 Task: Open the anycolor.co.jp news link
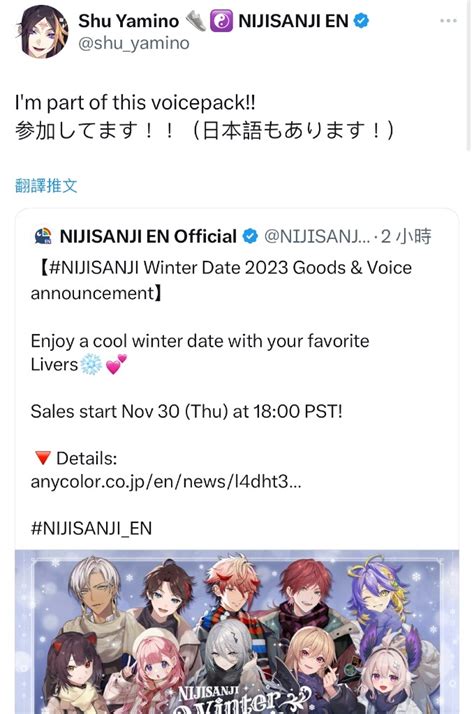point(166,481)
